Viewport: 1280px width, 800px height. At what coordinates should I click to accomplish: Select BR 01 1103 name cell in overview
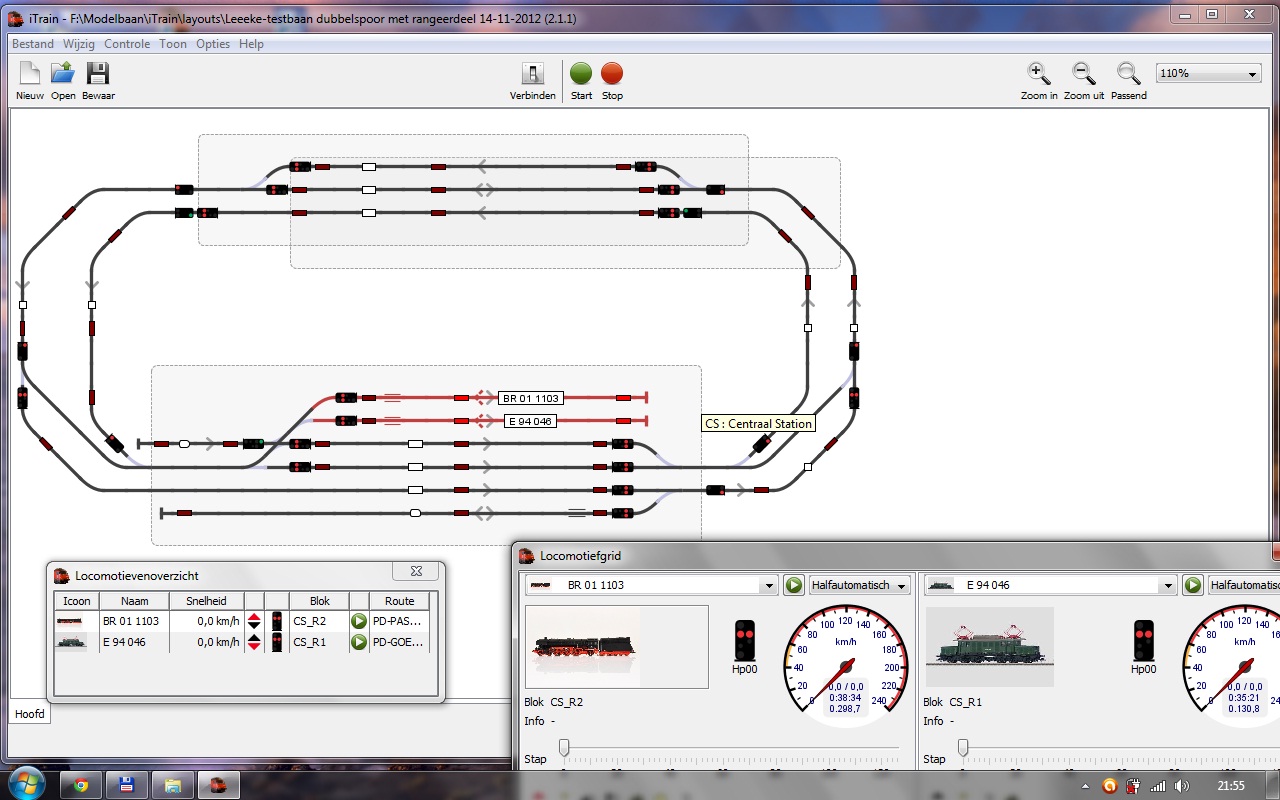[134, 621]
